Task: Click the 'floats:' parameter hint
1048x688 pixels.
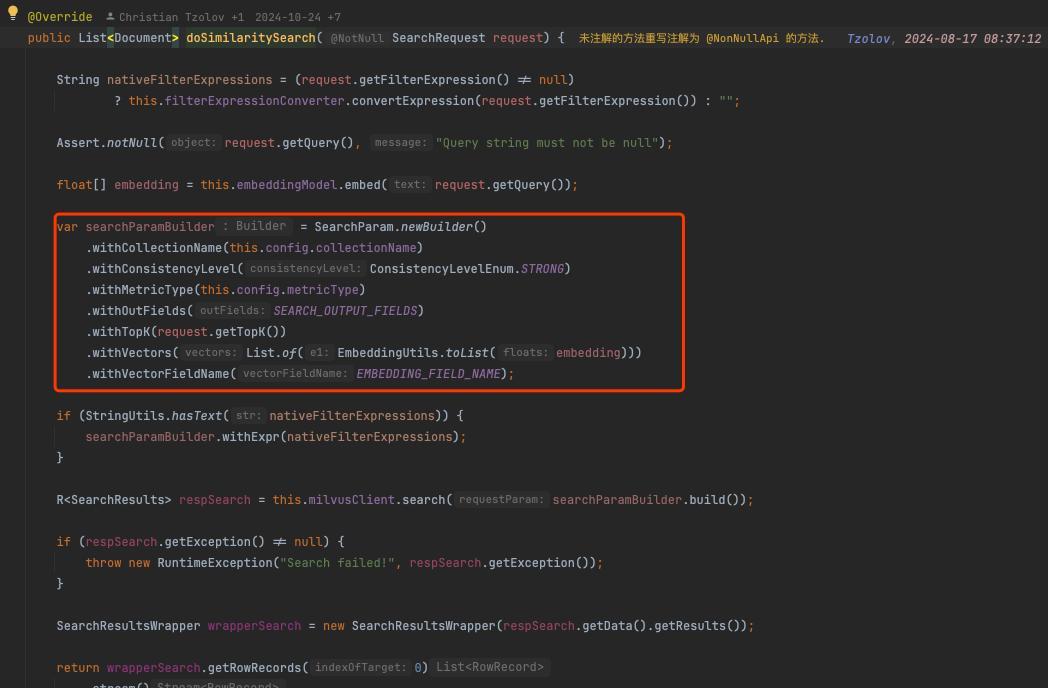Action: coord(525,352)
